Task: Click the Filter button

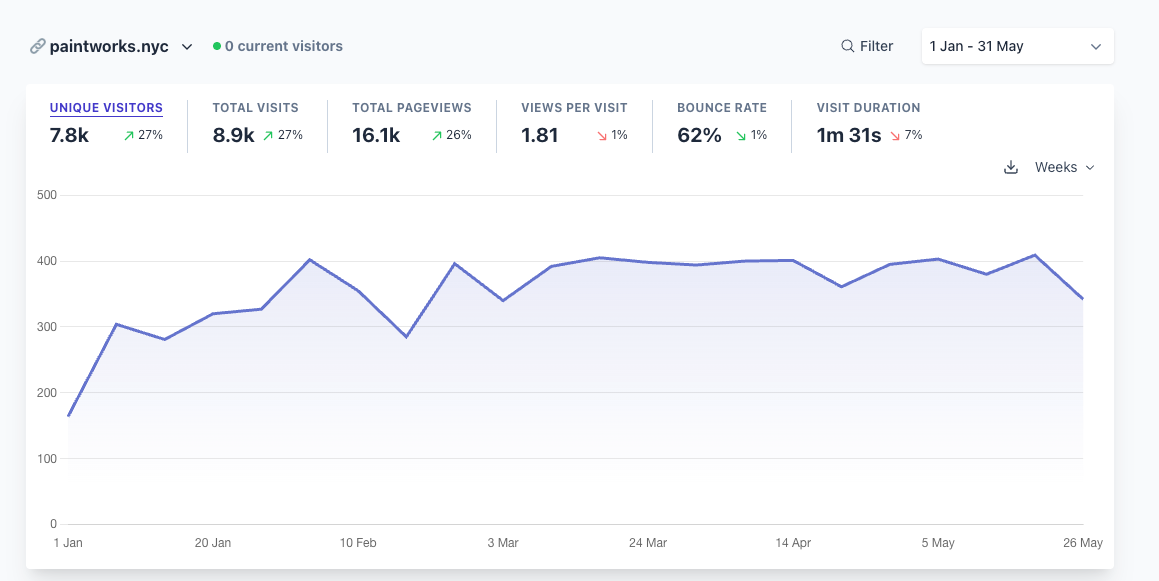Action: point(867,46)
